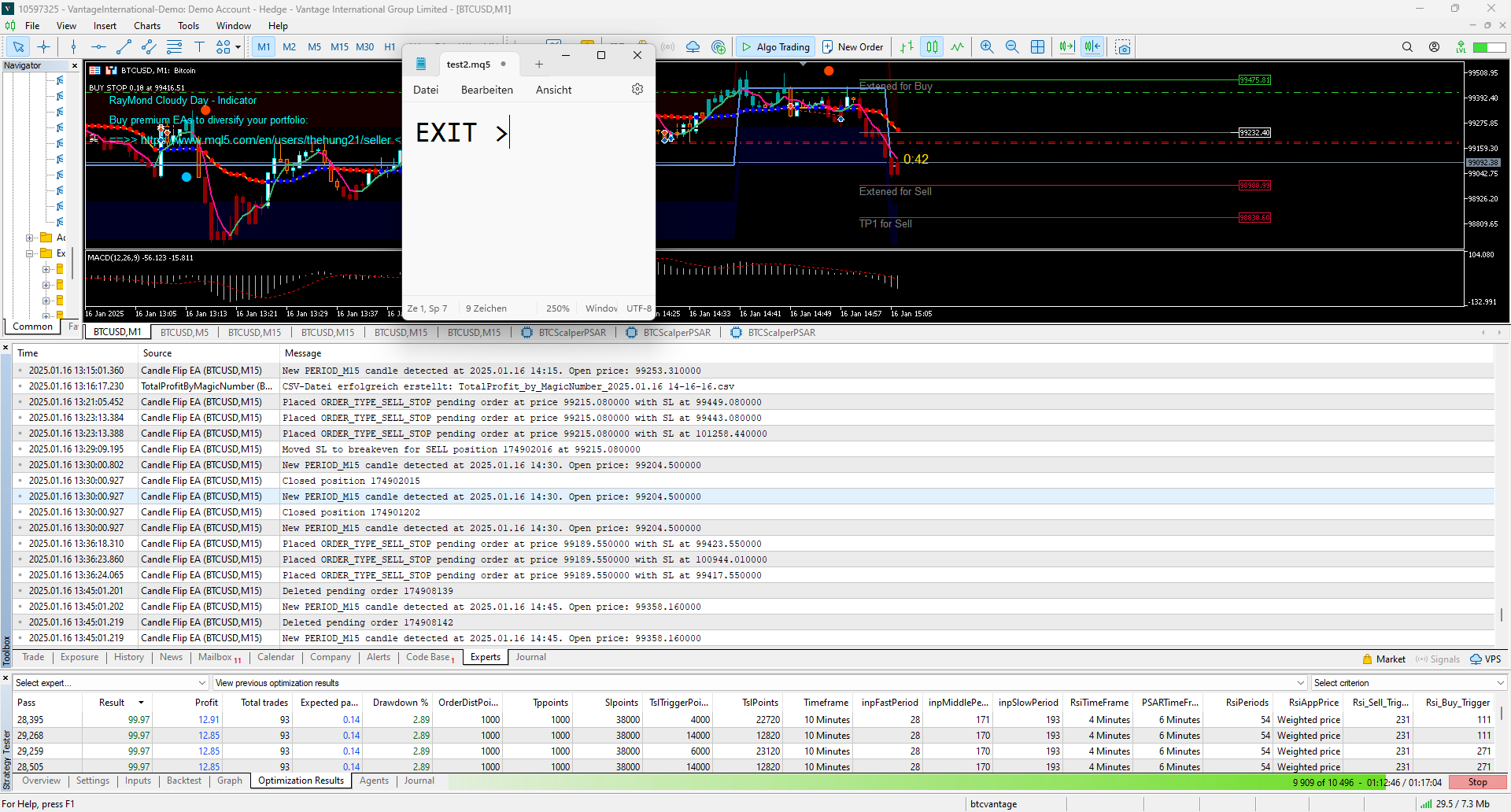Switch to line chart display
This screenshot has width=1511, height=812.
tap(957, 47)
